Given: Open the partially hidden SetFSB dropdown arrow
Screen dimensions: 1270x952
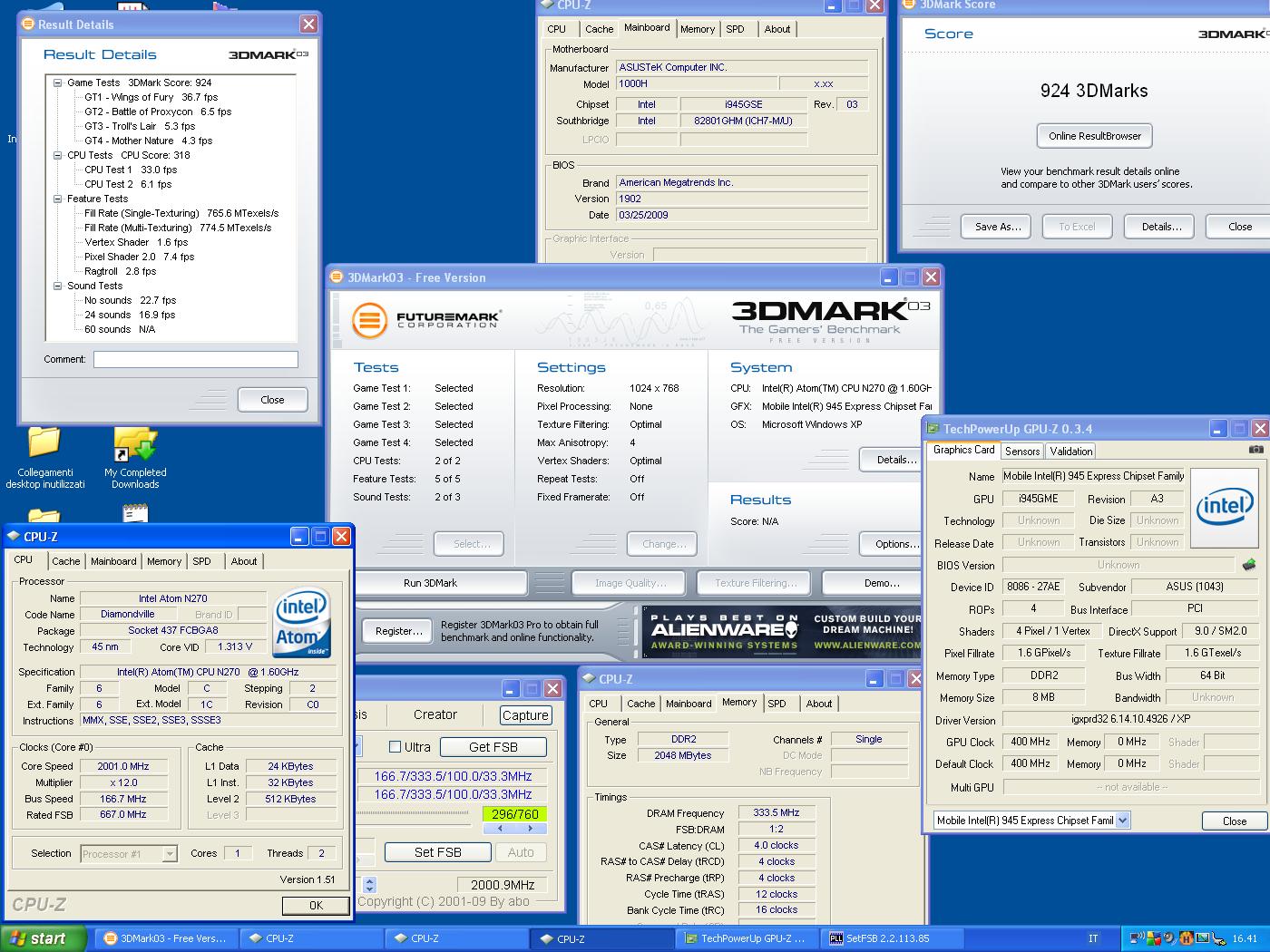Looking at the screenshot, I should tap(358, 747).
